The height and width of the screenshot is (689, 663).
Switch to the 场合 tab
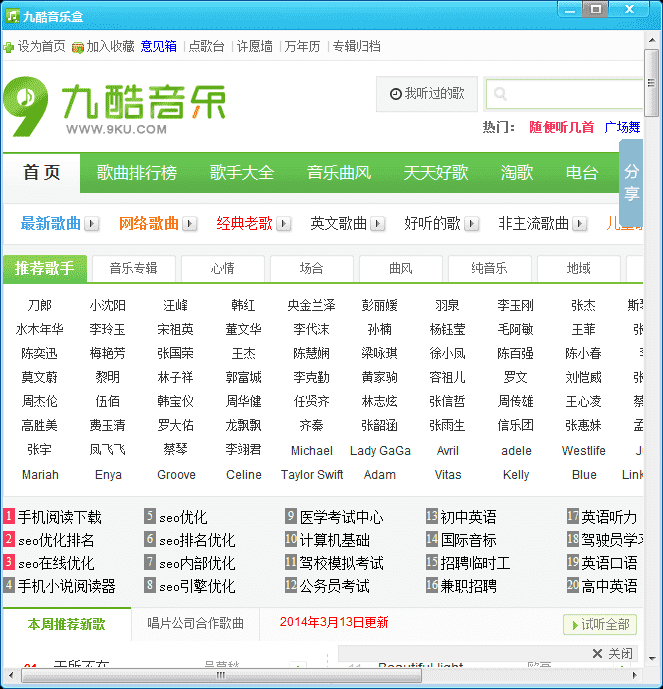pos(312,268)
